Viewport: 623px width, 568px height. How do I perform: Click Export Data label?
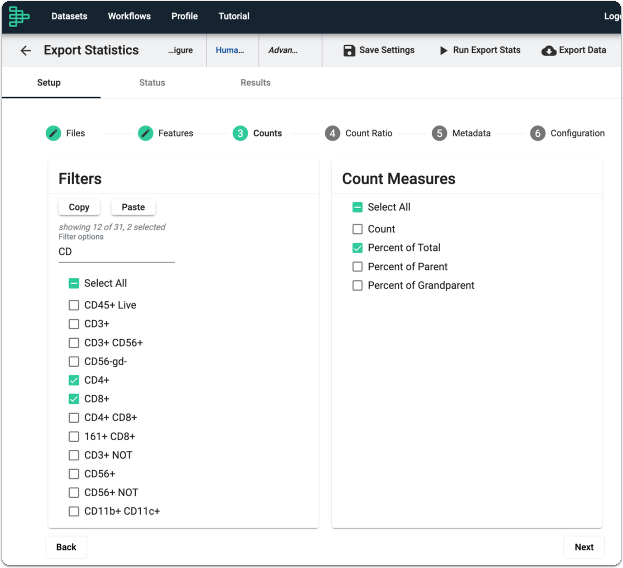[x=582, y=50]
